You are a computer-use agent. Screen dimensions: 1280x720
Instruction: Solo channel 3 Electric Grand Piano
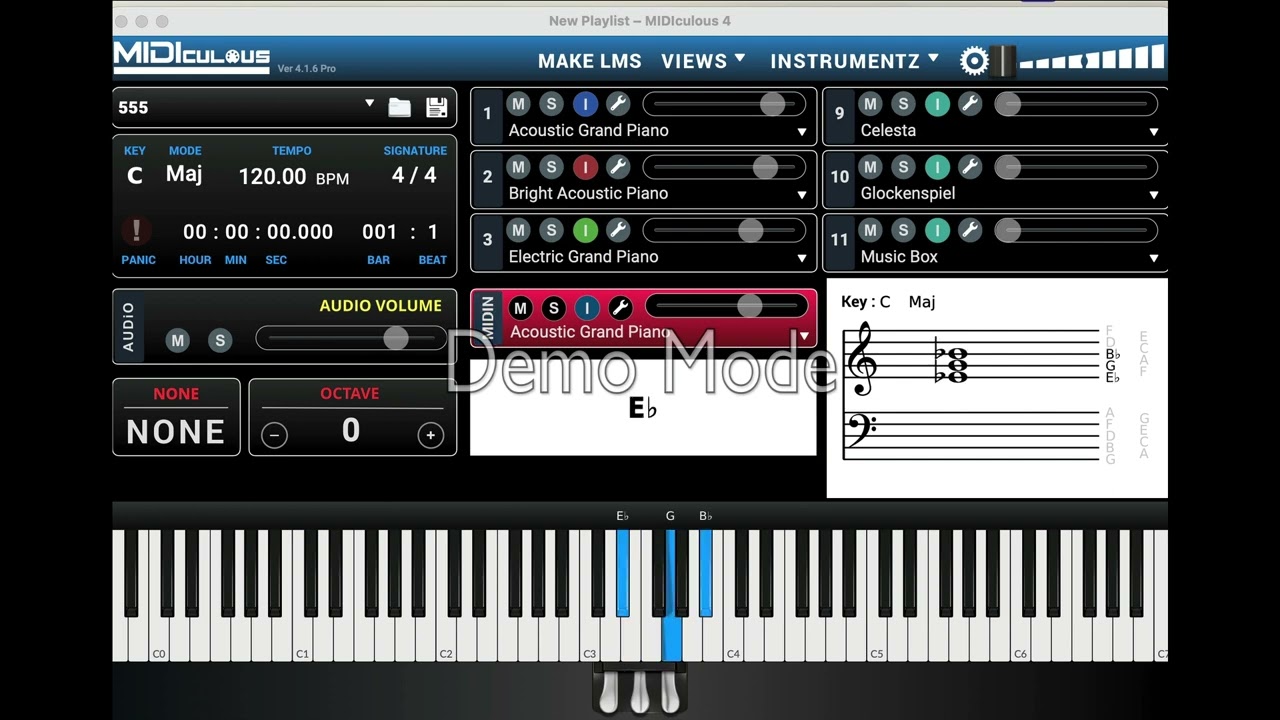[551, 230]
